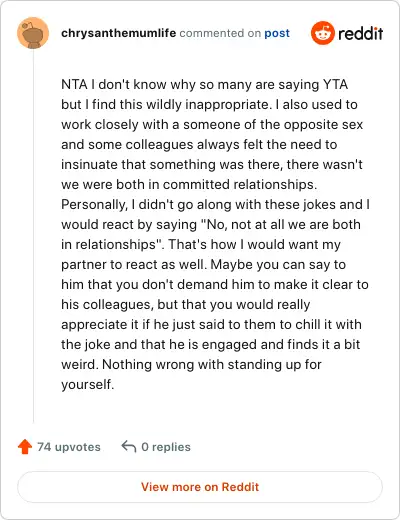Click the word "yourself." ending the comment
Screen dimensions: 400x520
tap(88, 385)
